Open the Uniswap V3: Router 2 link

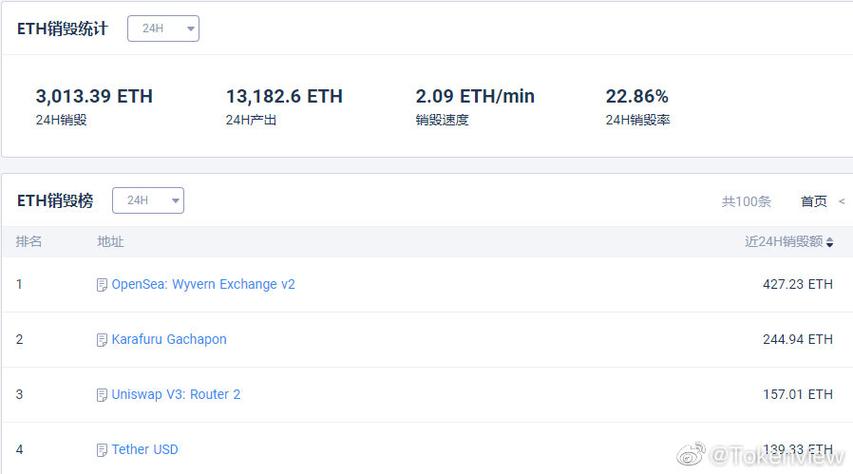point(176,394)
